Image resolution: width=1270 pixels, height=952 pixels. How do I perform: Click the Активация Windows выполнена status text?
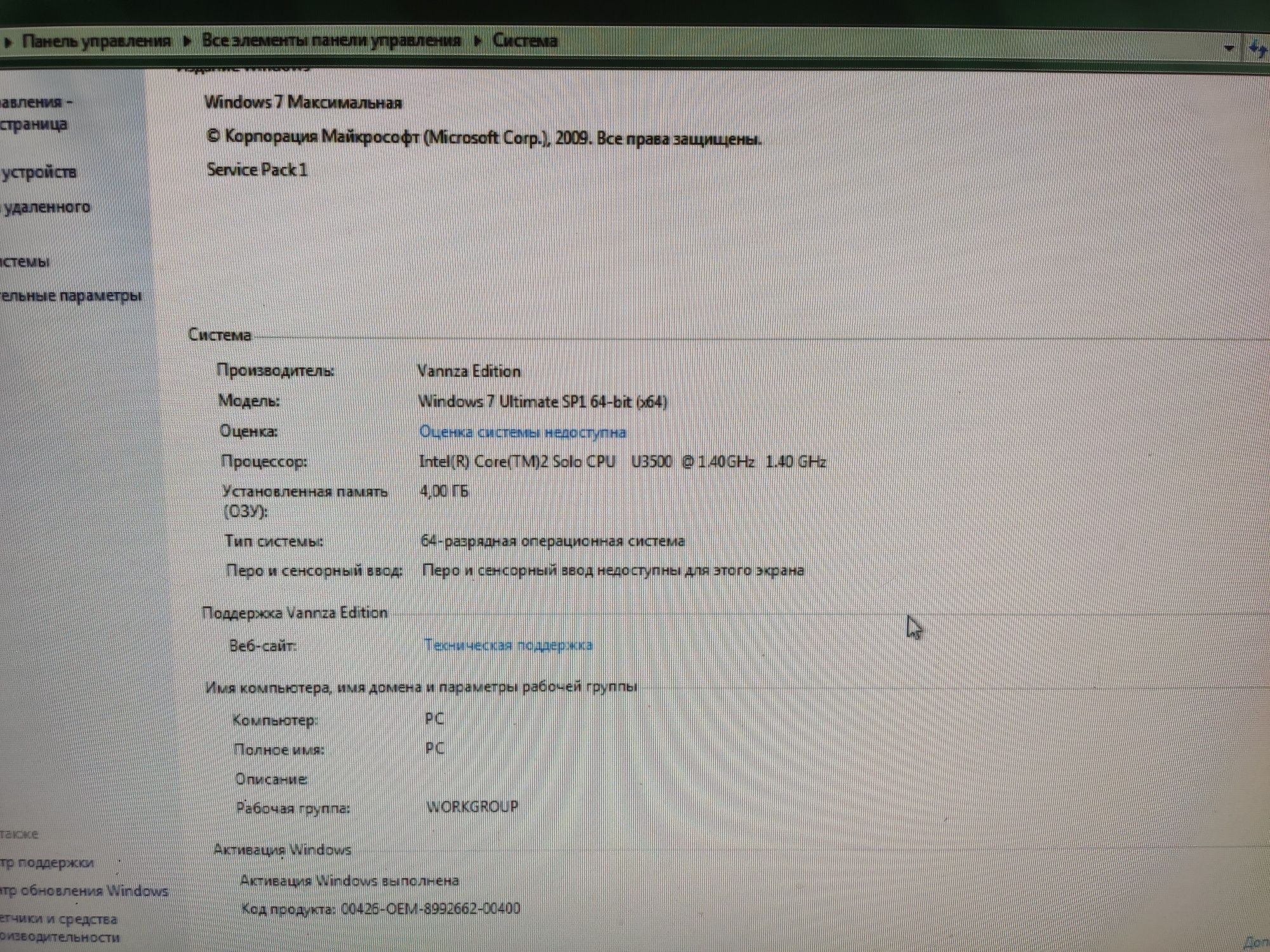pos(349,880)
